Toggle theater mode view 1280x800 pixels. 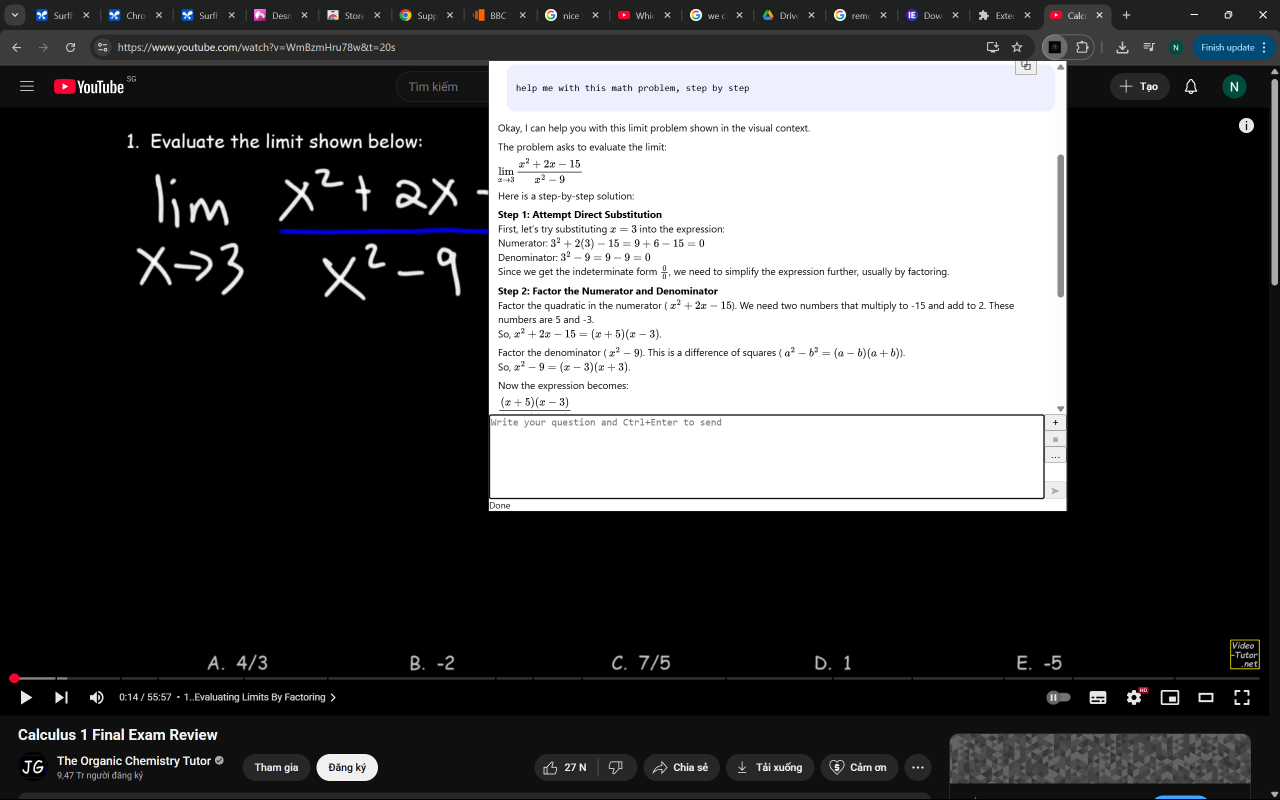(x=1206, y=697)
